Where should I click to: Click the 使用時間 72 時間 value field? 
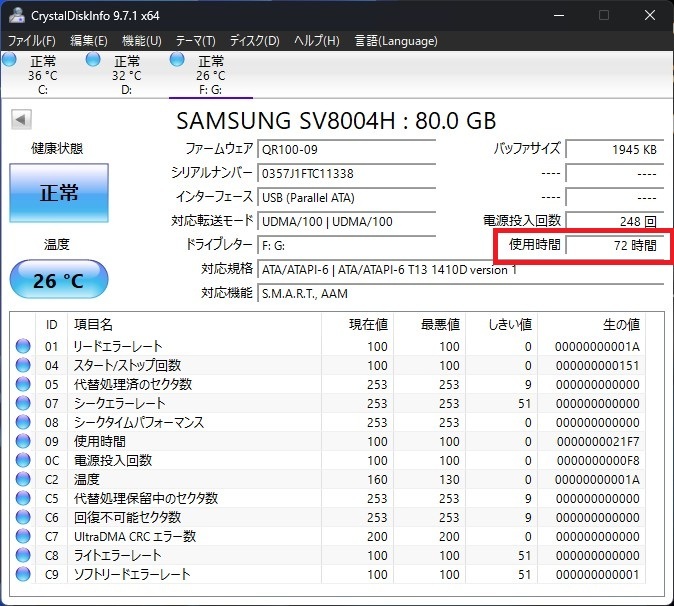coord(612,245)
